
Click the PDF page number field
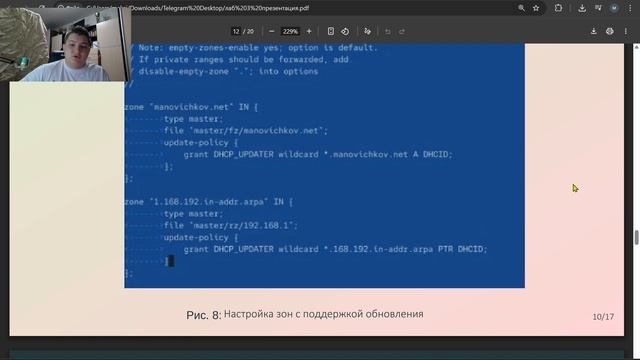pyautogui.click(x=236, y=31)
